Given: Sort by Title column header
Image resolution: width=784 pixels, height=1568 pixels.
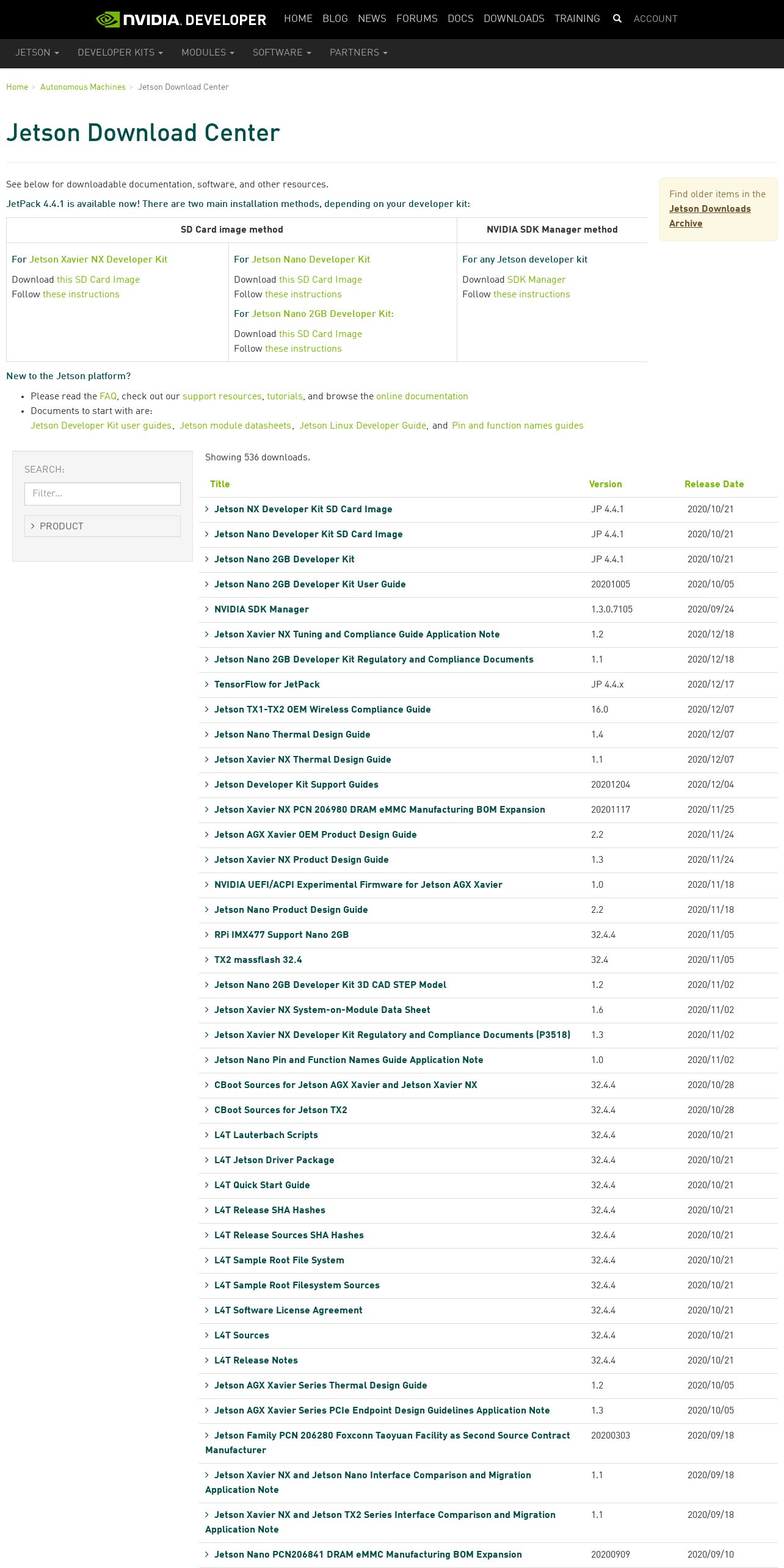Looking at the screenshot, I should [x=220, y=484].
